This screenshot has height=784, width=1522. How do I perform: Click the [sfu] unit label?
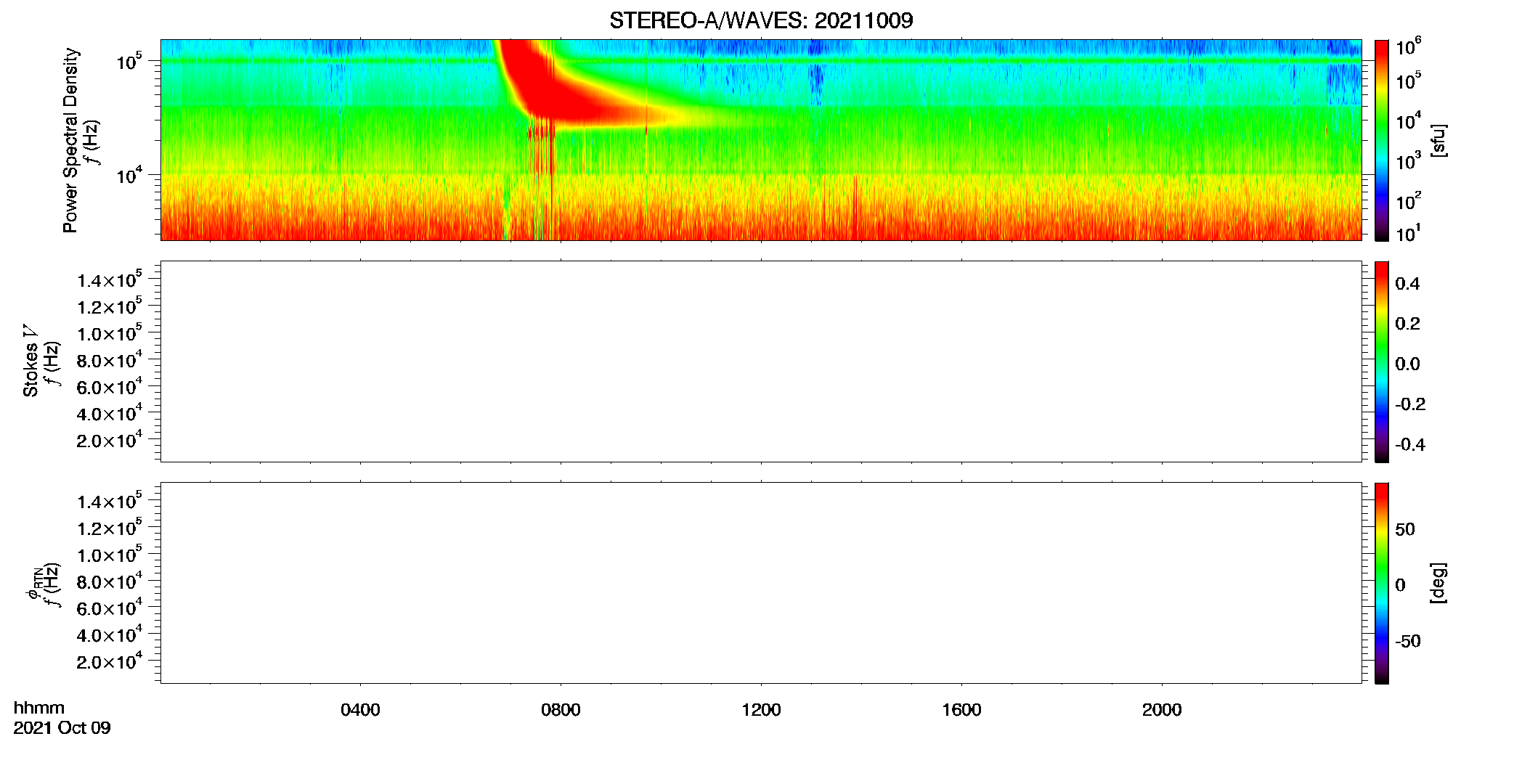pos(1438,140)
